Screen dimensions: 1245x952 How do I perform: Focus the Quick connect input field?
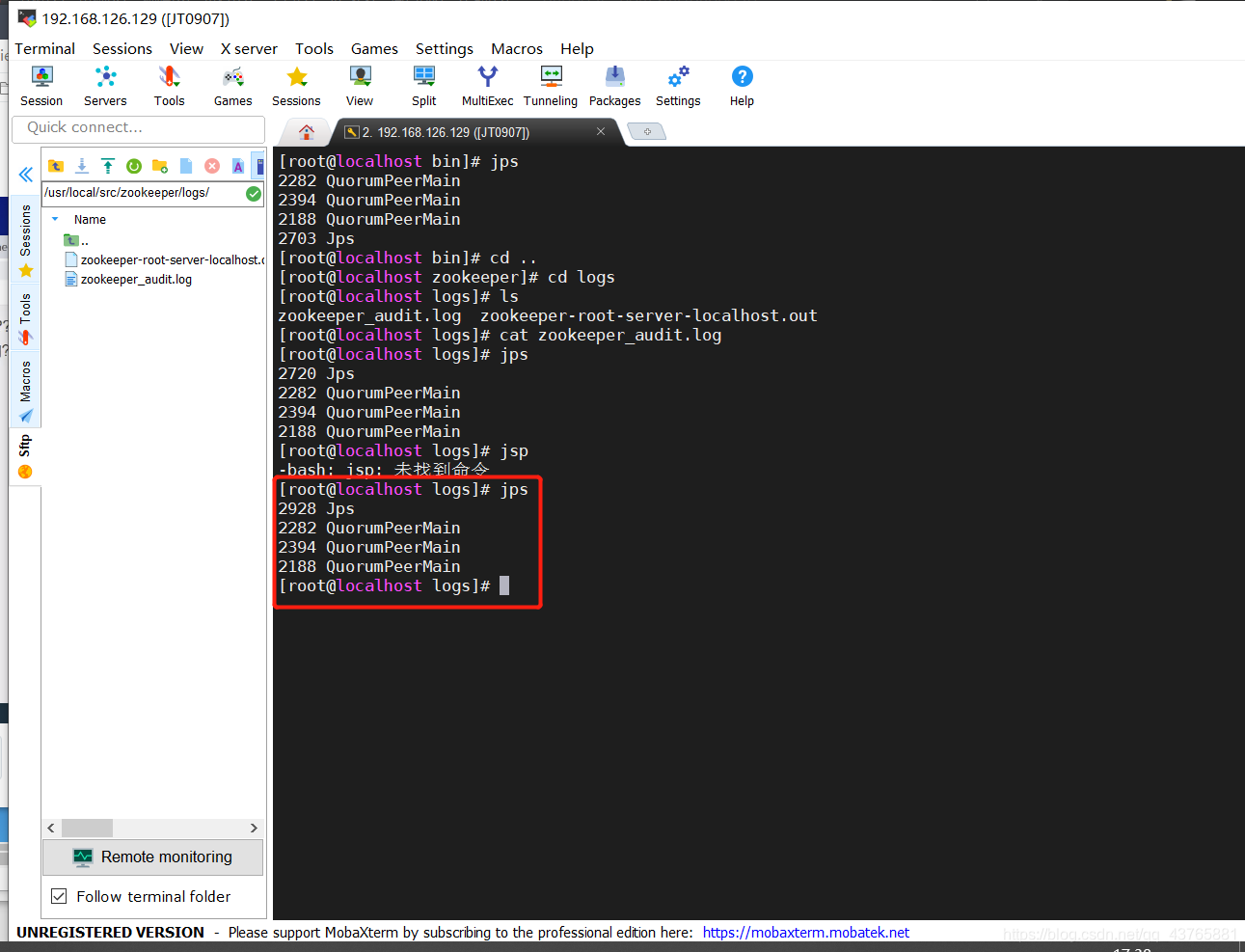tap(138, 127)
